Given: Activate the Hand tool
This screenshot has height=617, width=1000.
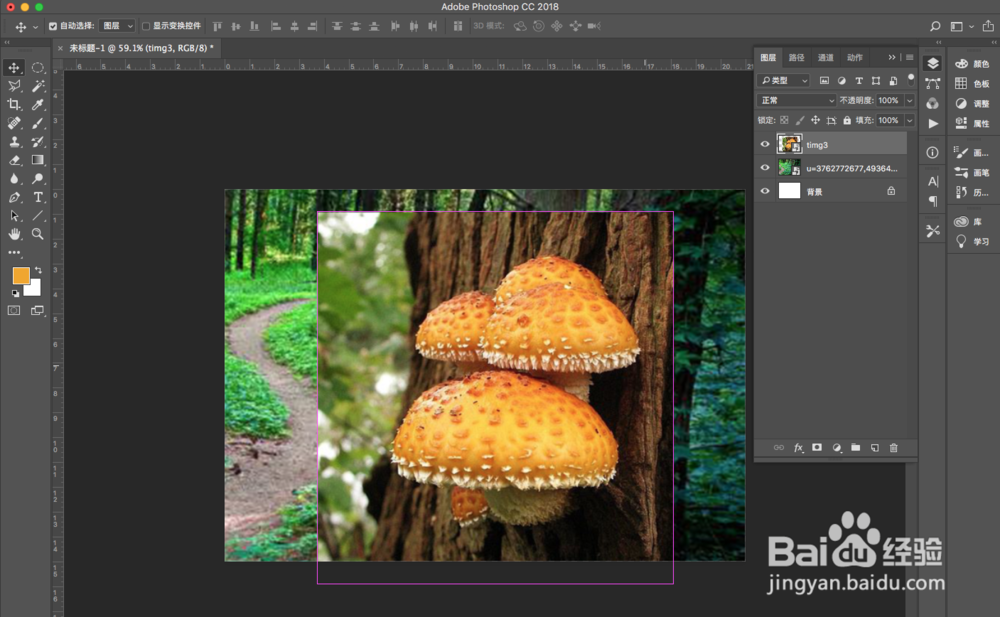Looking at the screenshot, I should click(14, 234).
